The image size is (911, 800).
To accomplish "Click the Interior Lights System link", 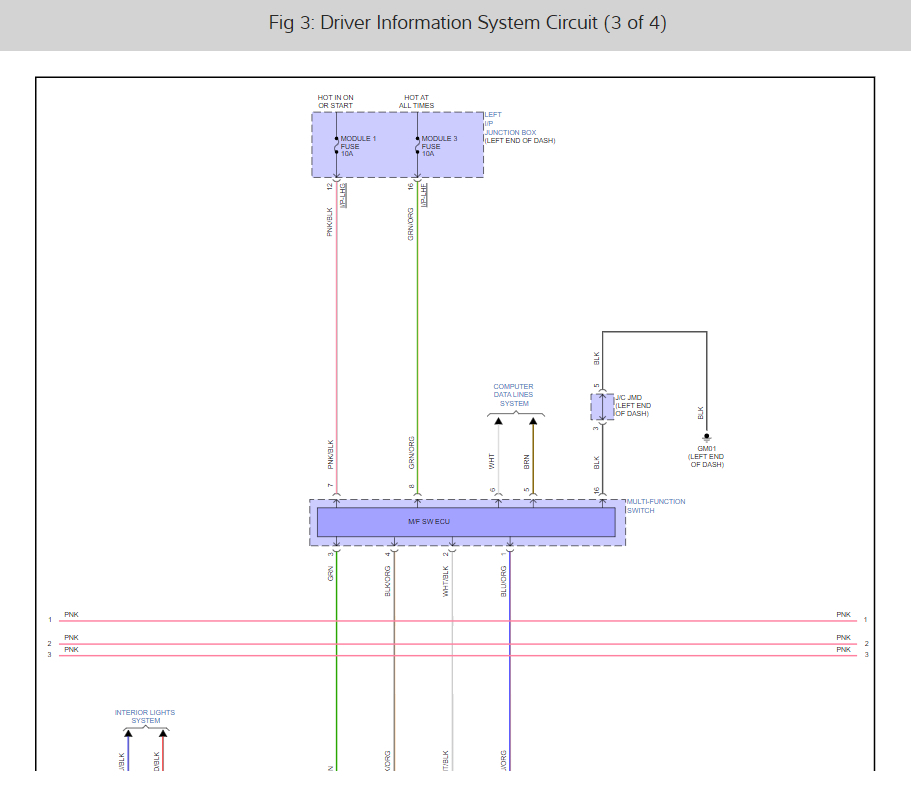I will click(145, 716).
